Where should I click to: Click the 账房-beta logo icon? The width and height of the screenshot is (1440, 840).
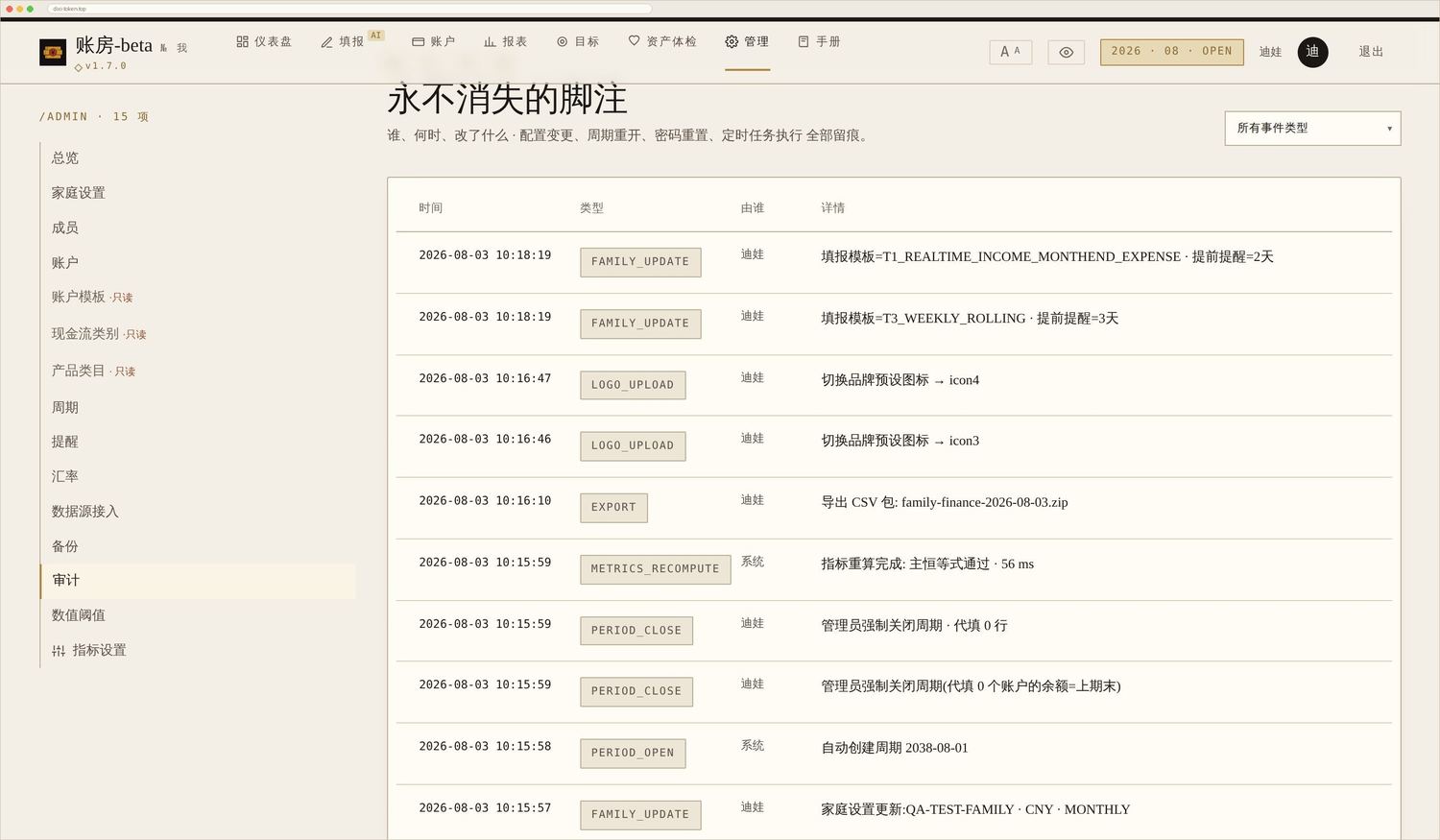coord(53,52)
